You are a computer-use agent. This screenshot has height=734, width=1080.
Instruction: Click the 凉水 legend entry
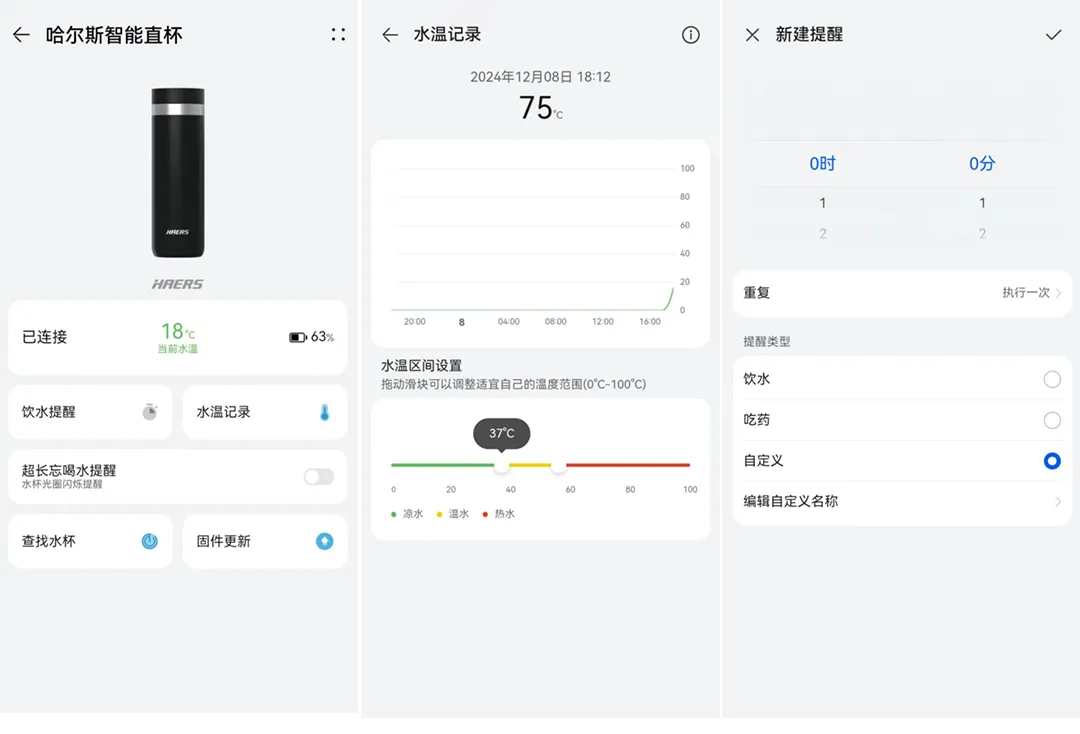(x=407, y=514)
